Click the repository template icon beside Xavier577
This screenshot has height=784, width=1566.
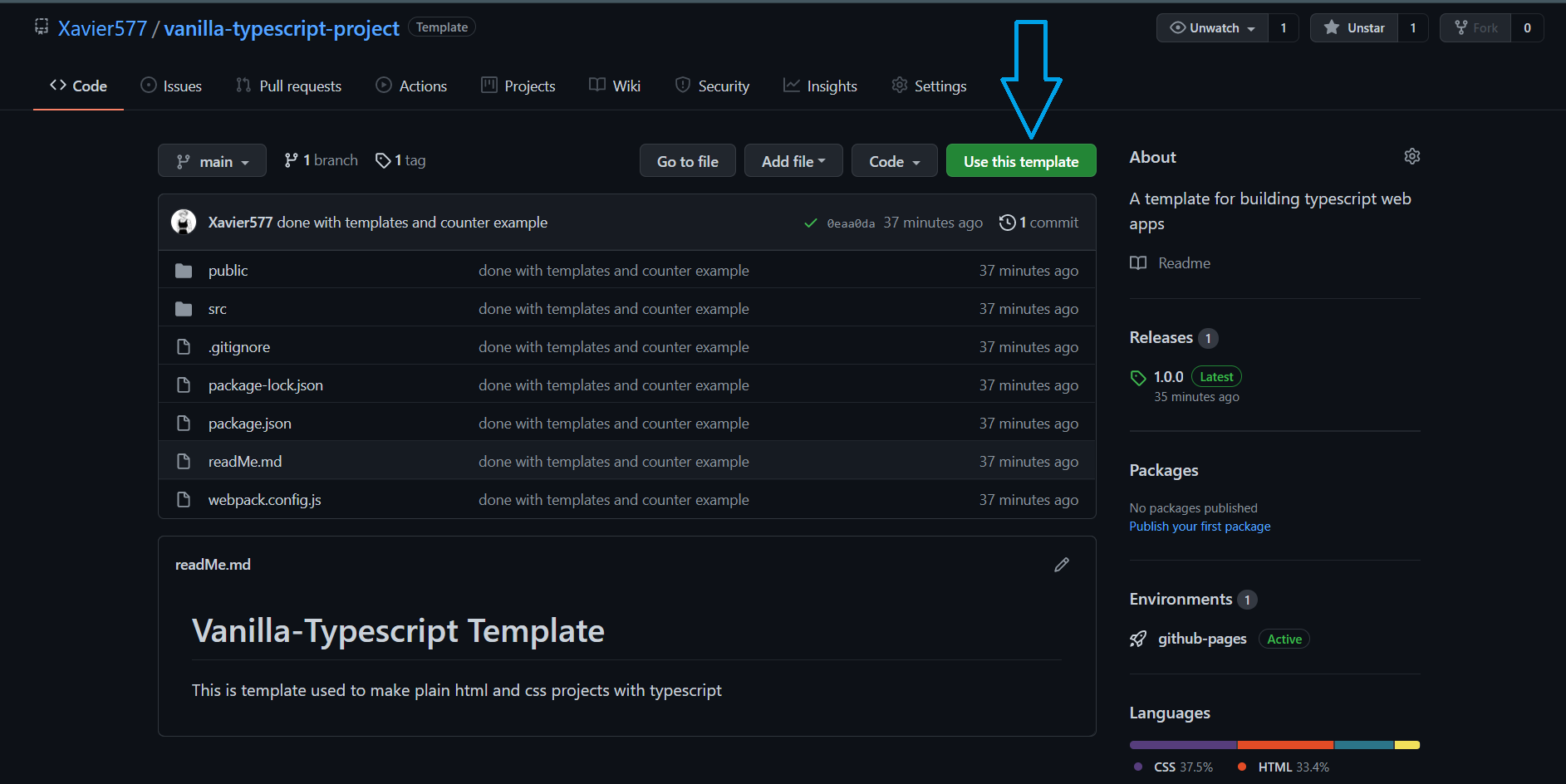(42, 27)
